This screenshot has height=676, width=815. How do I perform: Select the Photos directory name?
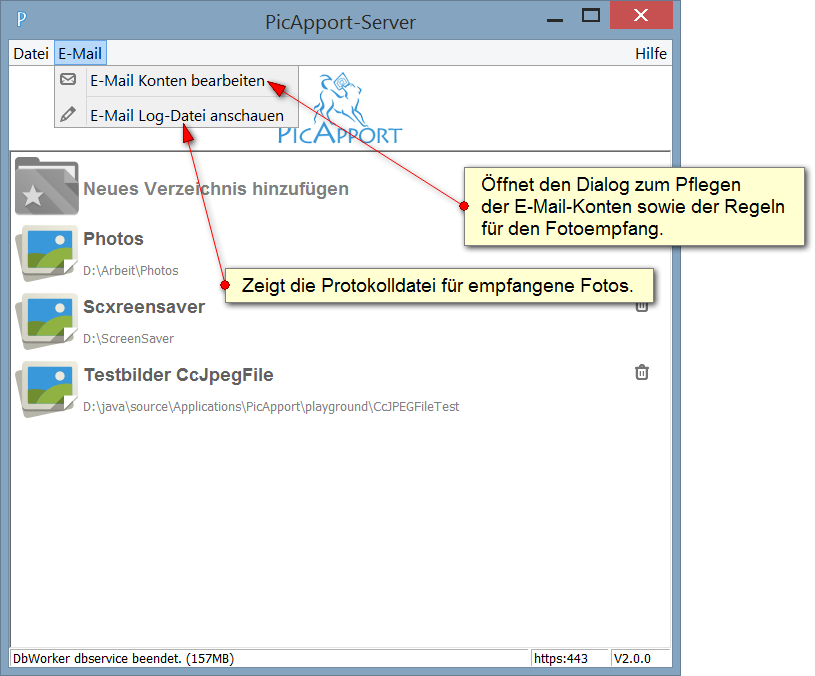113,239
